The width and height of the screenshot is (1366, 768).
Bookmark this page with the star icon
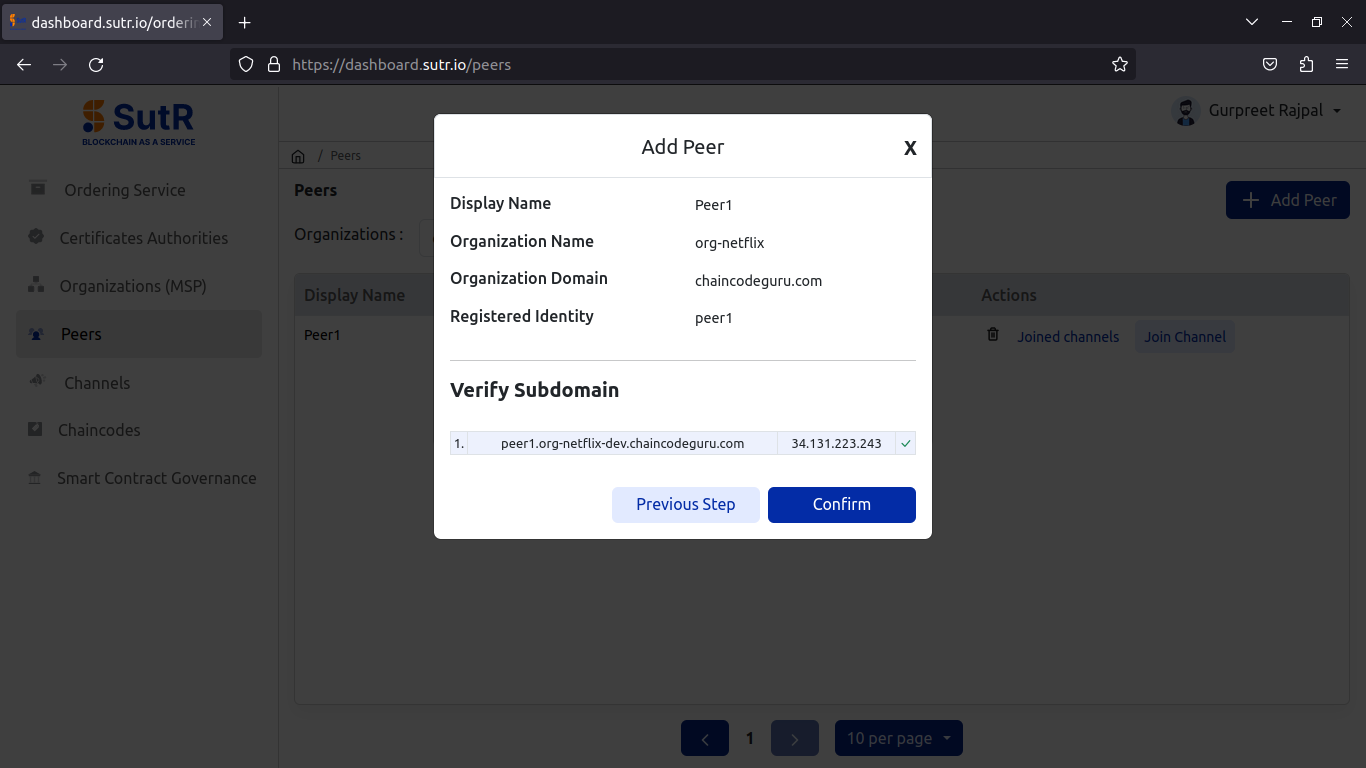point(1120,65)
